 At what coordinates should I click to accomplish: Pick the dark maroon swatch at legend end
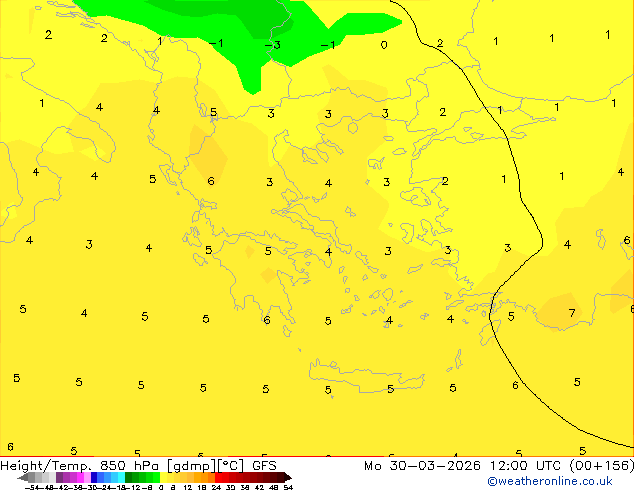[280, 477]
